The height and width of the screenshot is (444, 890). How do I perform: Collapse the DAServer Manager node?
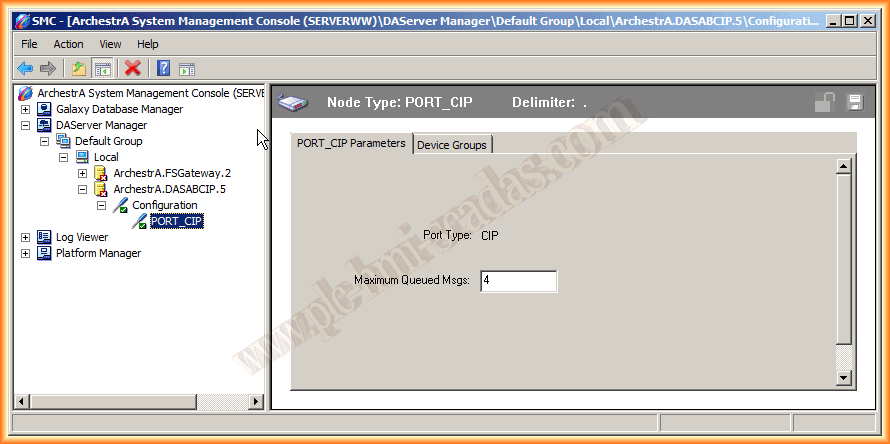pos(25,125)
